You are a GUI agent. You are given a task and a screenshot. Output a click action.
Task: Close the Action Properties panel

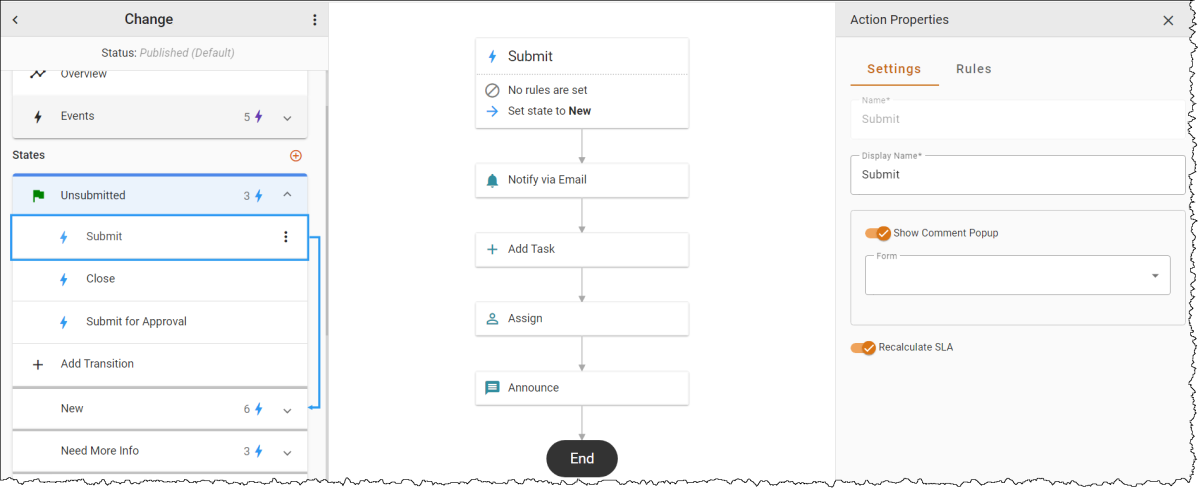click(1168, 21)
